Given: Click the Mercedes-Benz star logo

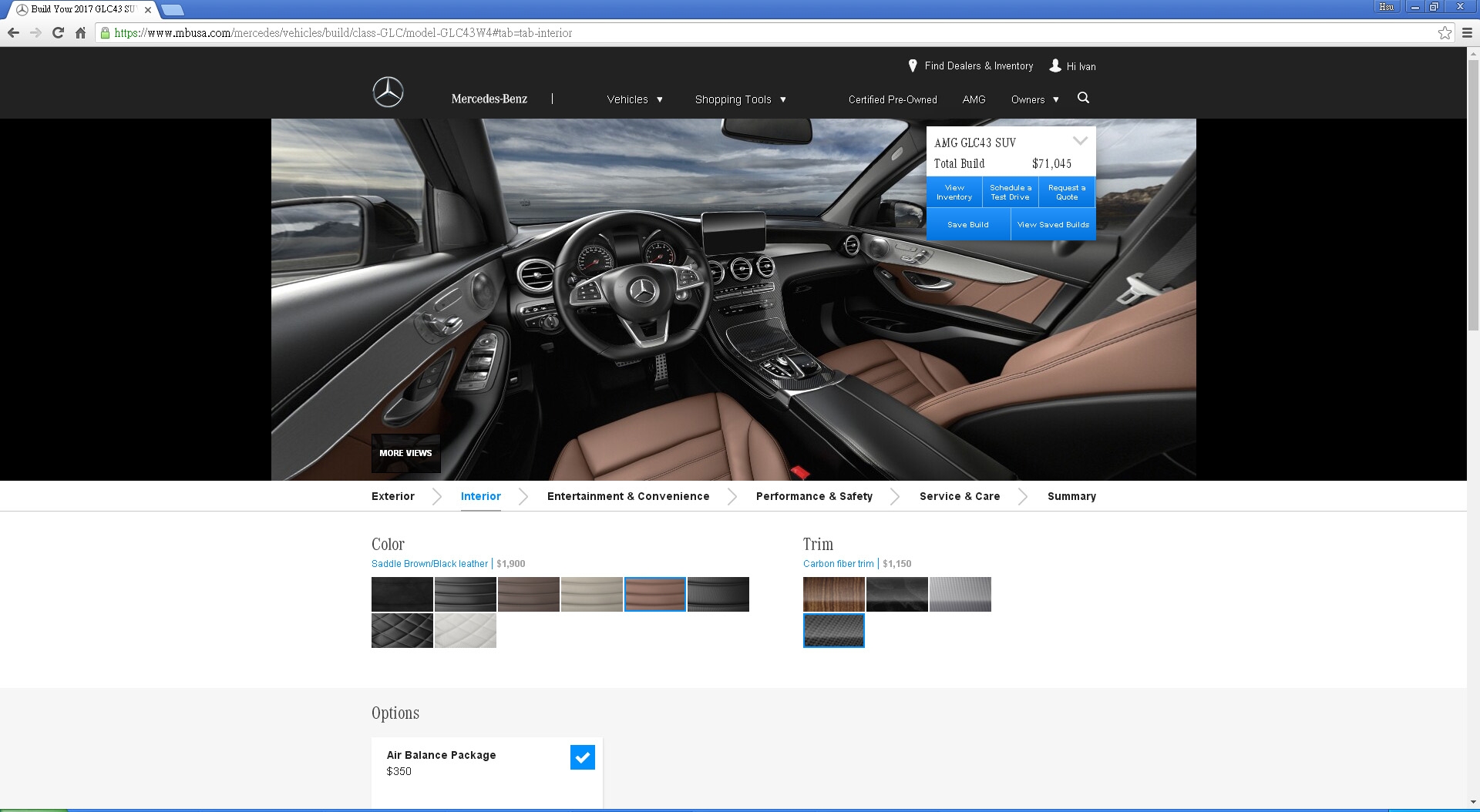Looking at the screenshot, I should point(388,92).
